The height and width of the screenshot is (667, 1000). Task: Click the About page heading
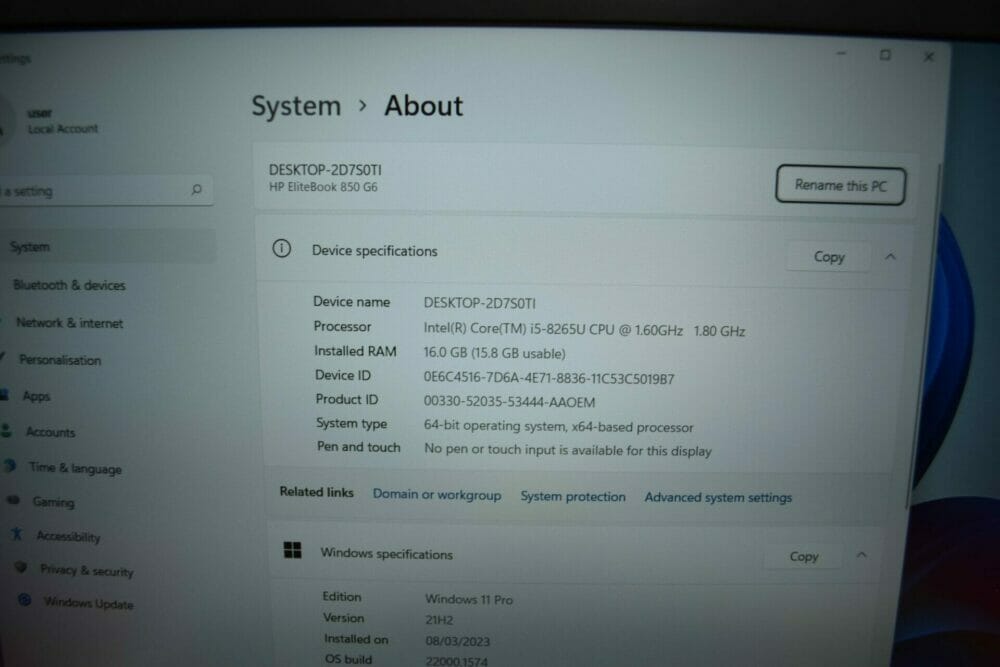coord(423,106)
